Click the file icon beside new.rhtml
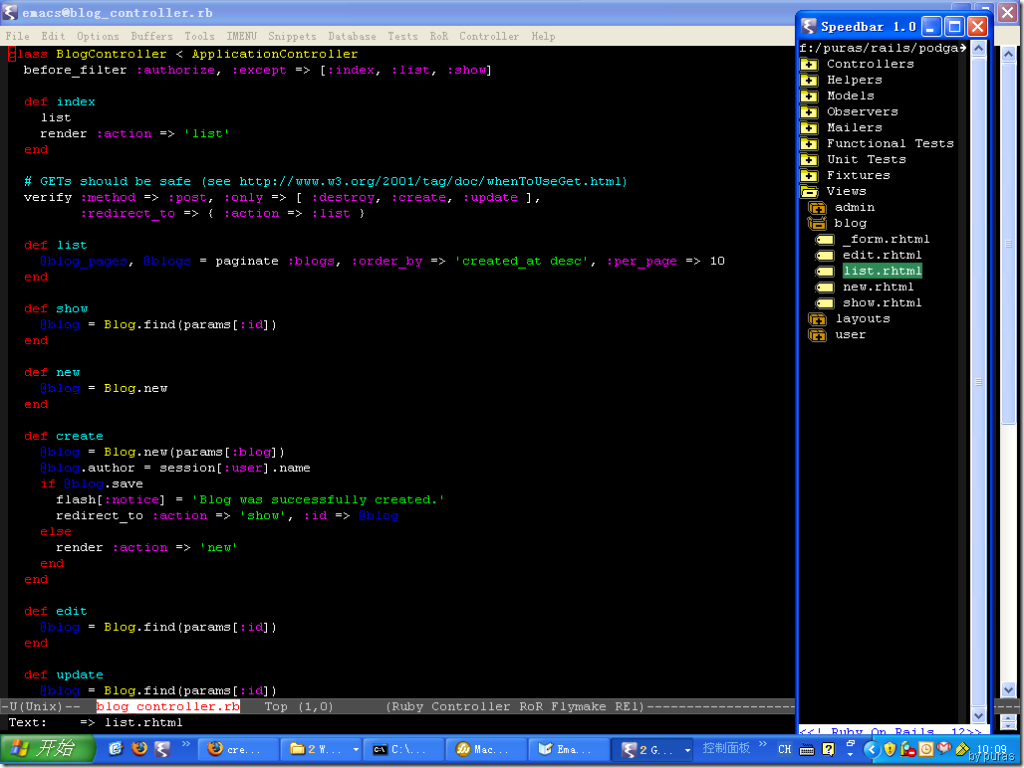This screenshot has height=768, width=1024. 825,287
